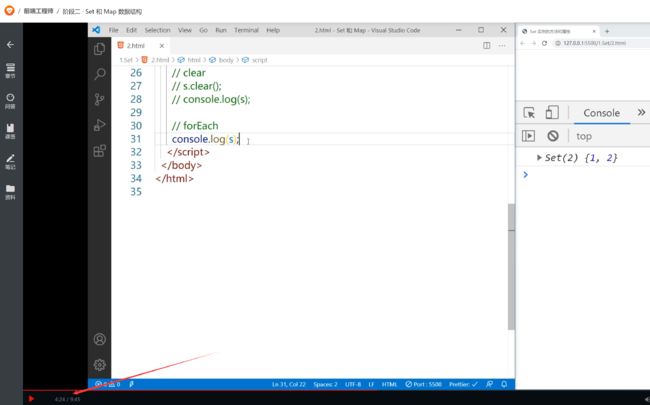Screen dimensions: 650x405
Task: Open the Help menu
Action: pyautogui.click(x=273, y=30)
